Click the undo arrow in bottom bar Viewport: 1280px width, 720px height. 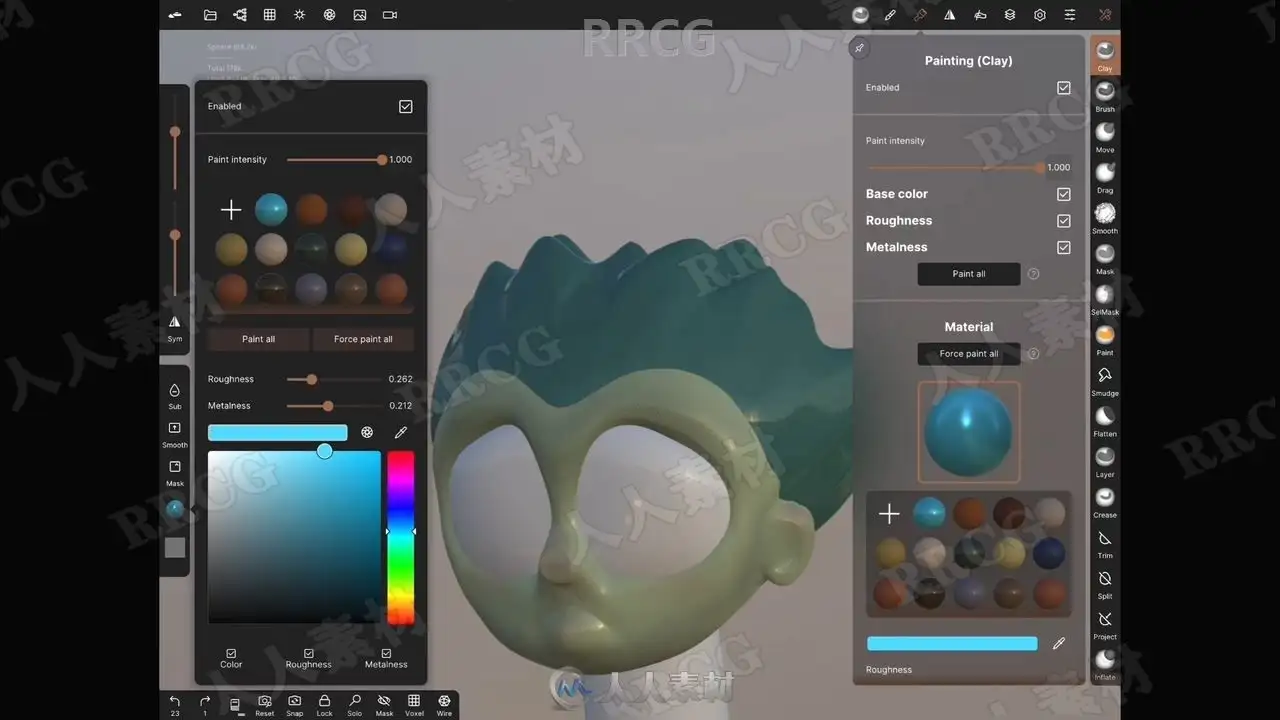pyautogui.click(x=175, y=705)
